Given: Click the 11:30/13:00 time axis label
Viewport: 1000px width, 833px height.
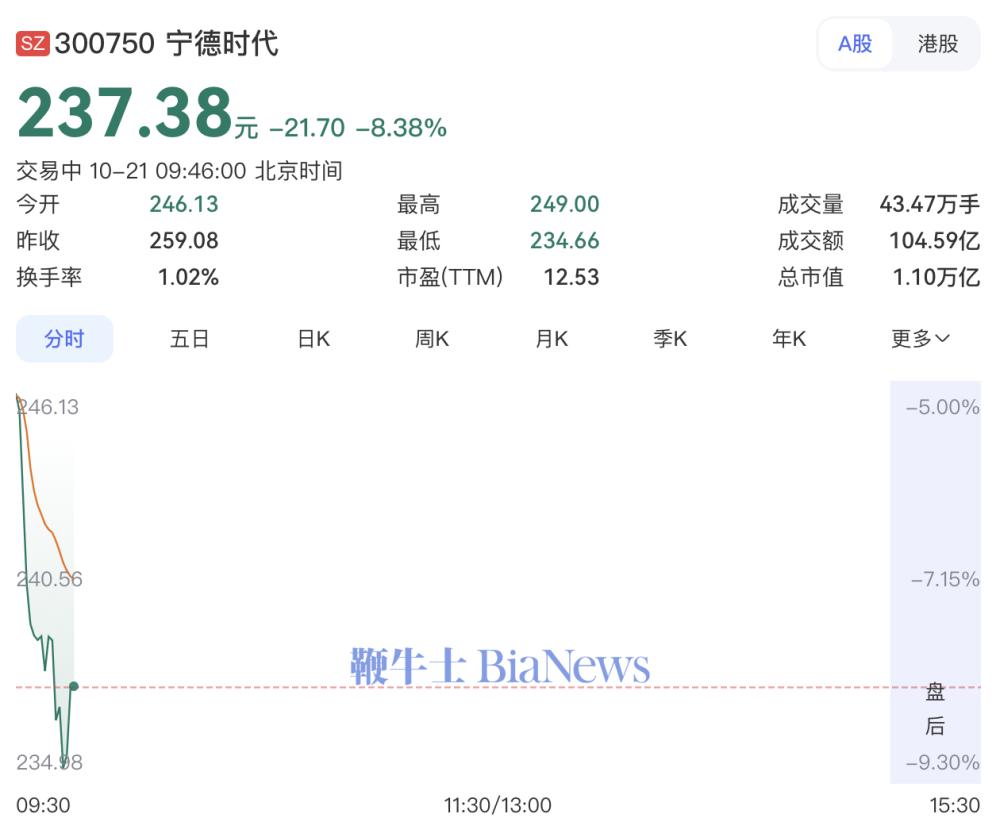Looking at the screenshot, I should (497, 805).
